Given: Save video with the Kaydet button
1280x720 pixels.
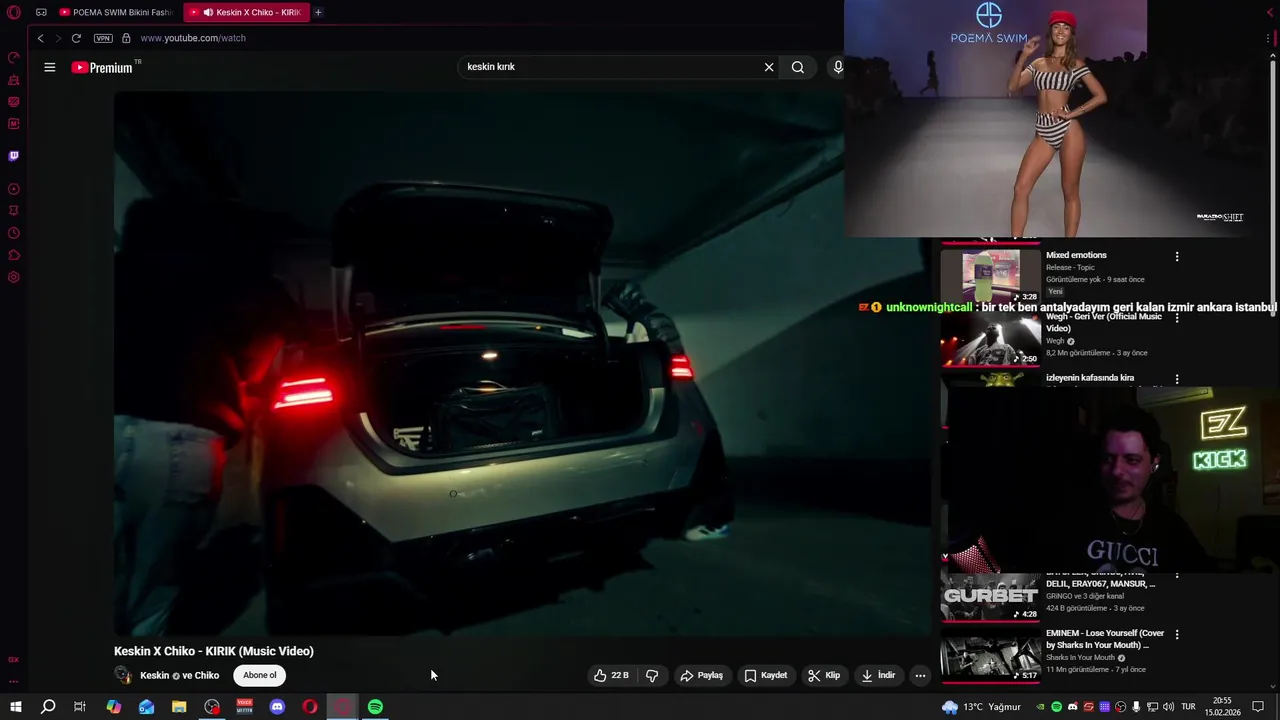Looking at the screenshot, I should pyautogui.click(x=766, y=675).
